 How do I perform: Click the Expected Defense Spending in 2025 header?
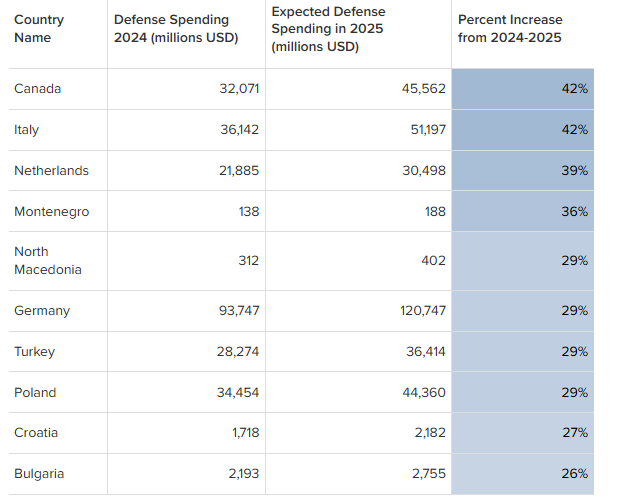coord(328,29)
